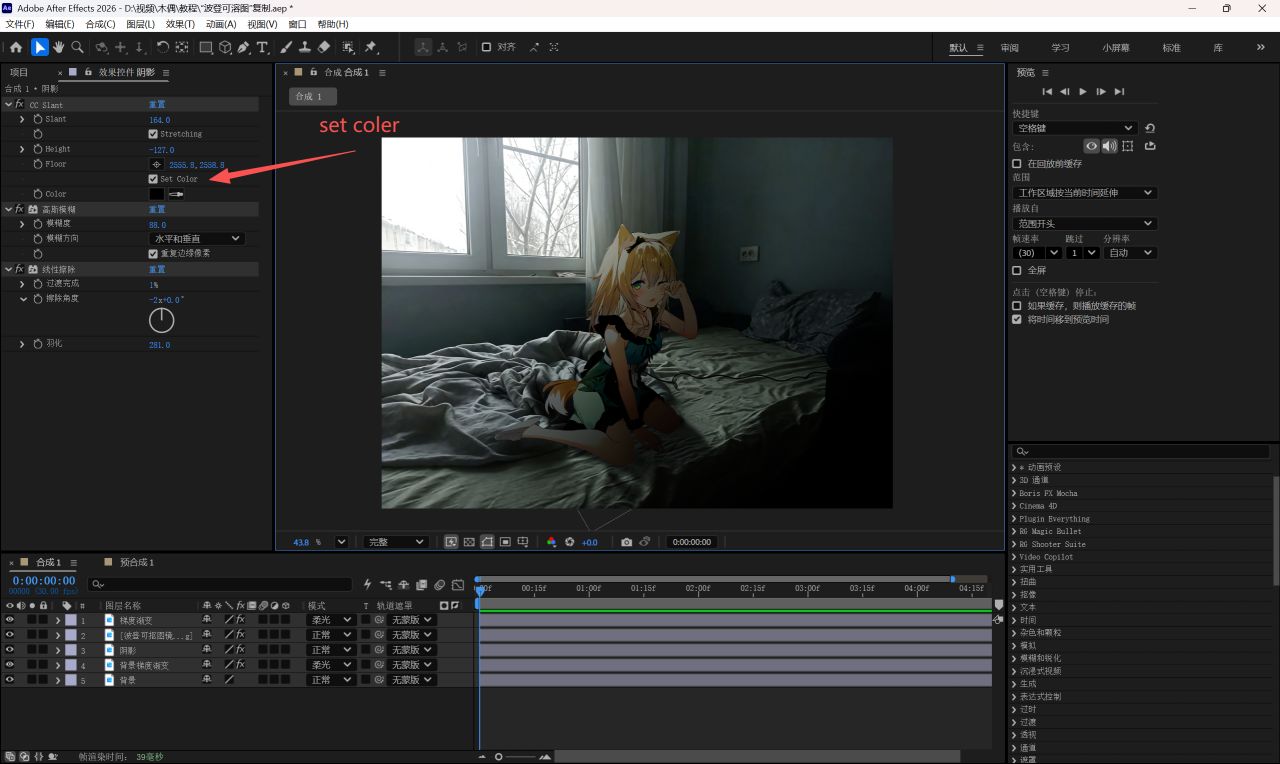This screenshot has width=1280, height=764.
Task: Choose the Rotation tool
Action: click(x=163, y=47)
